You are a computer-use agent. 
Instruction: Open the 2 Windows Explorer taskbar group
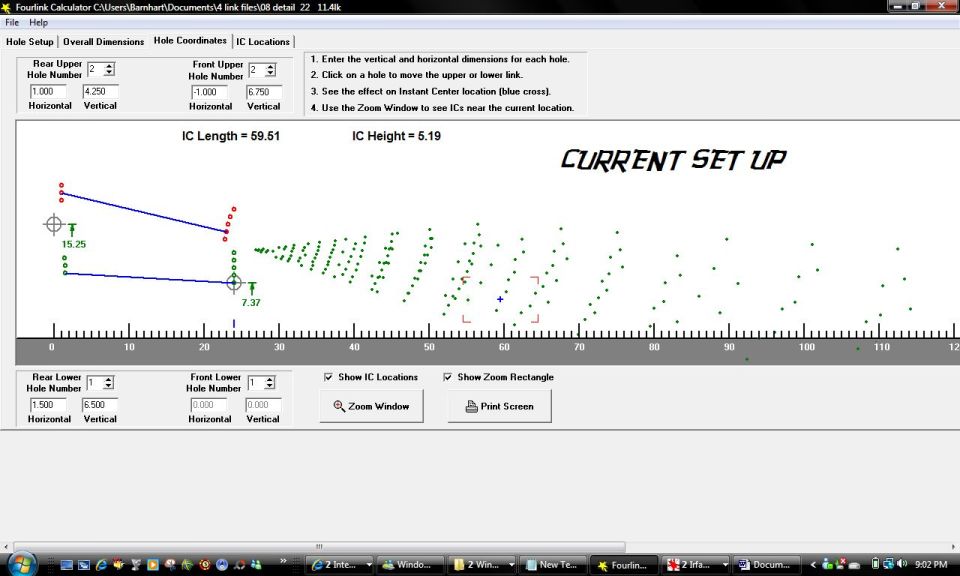[x=482, y=565]
